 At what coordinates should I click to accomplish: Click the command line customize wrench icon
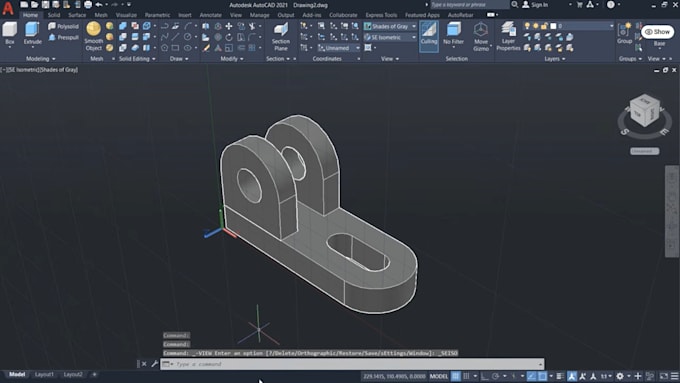point(154,364)
